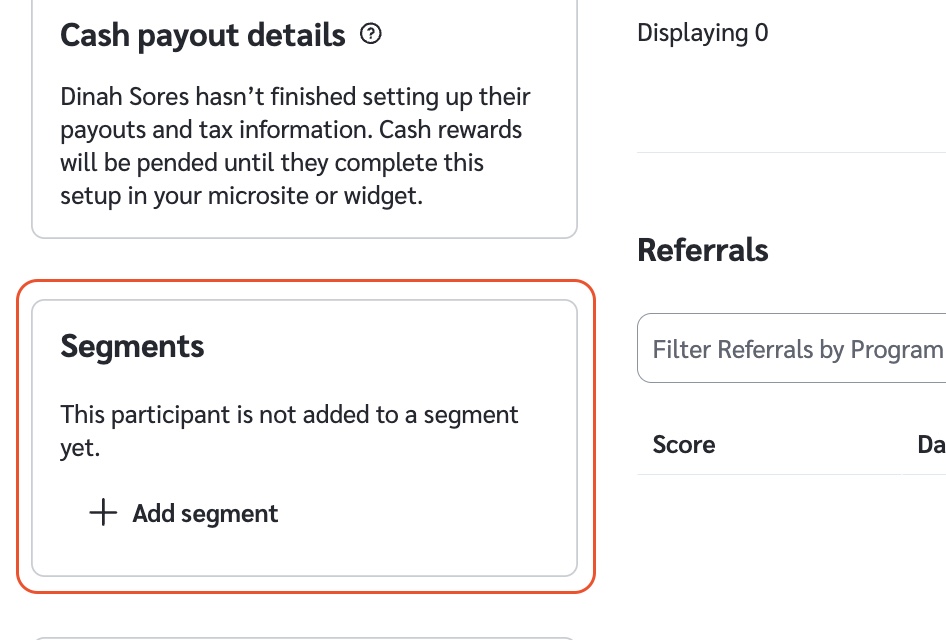Viewport: 946px width, 640px height.
Task: Sort referrals by the Score column header
Action: pos(684,444)
